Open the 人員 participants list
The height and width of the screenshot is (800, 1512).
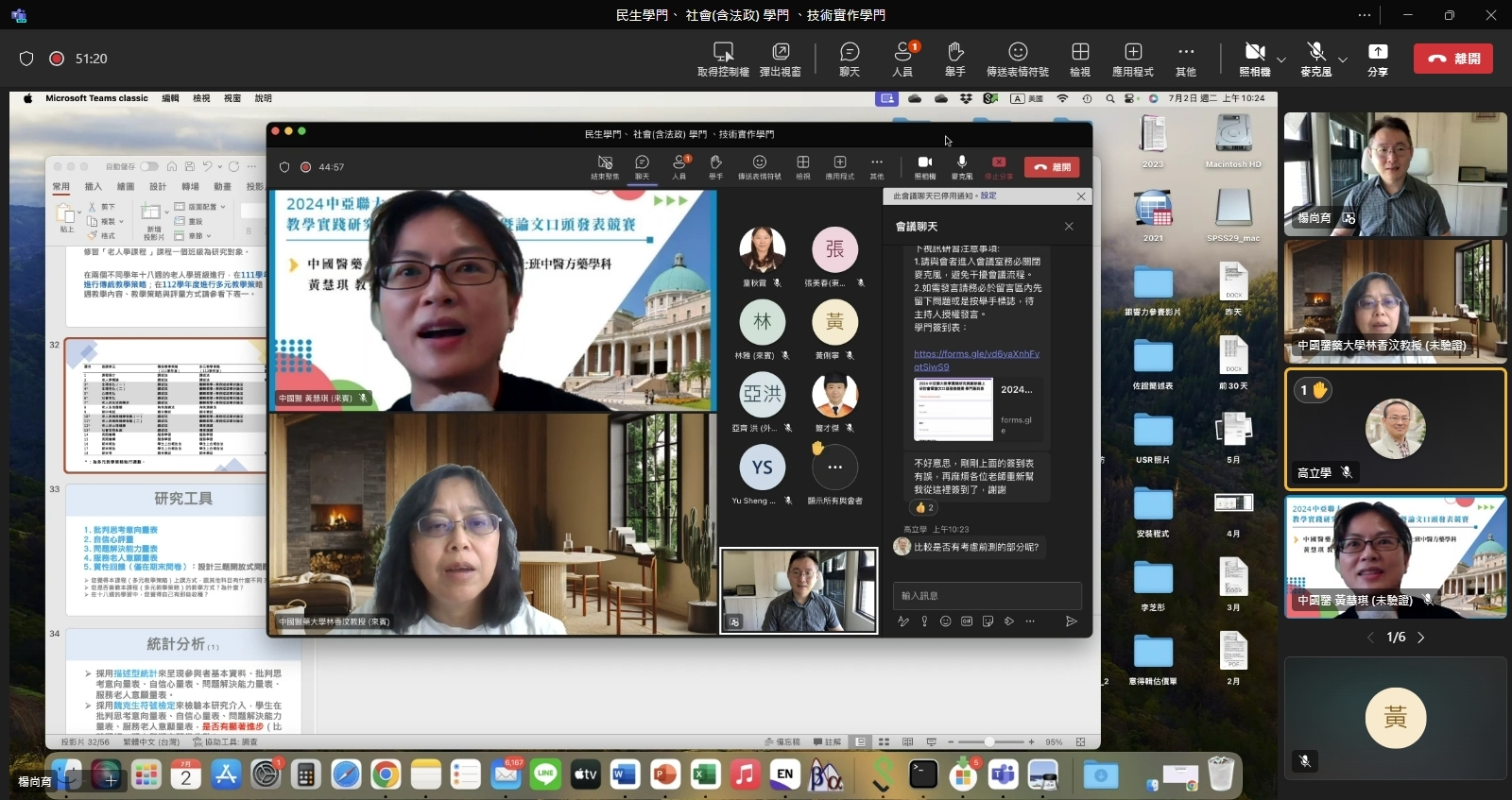(x=902, y=59)
